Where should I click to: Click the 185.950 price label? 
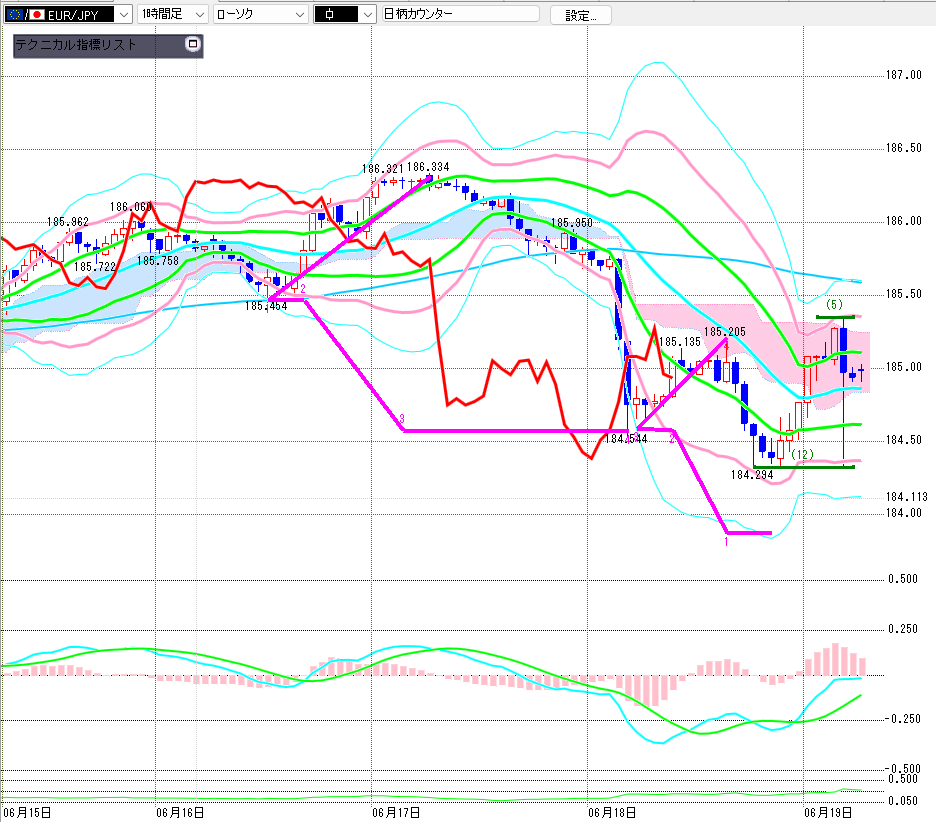[572, 223]
